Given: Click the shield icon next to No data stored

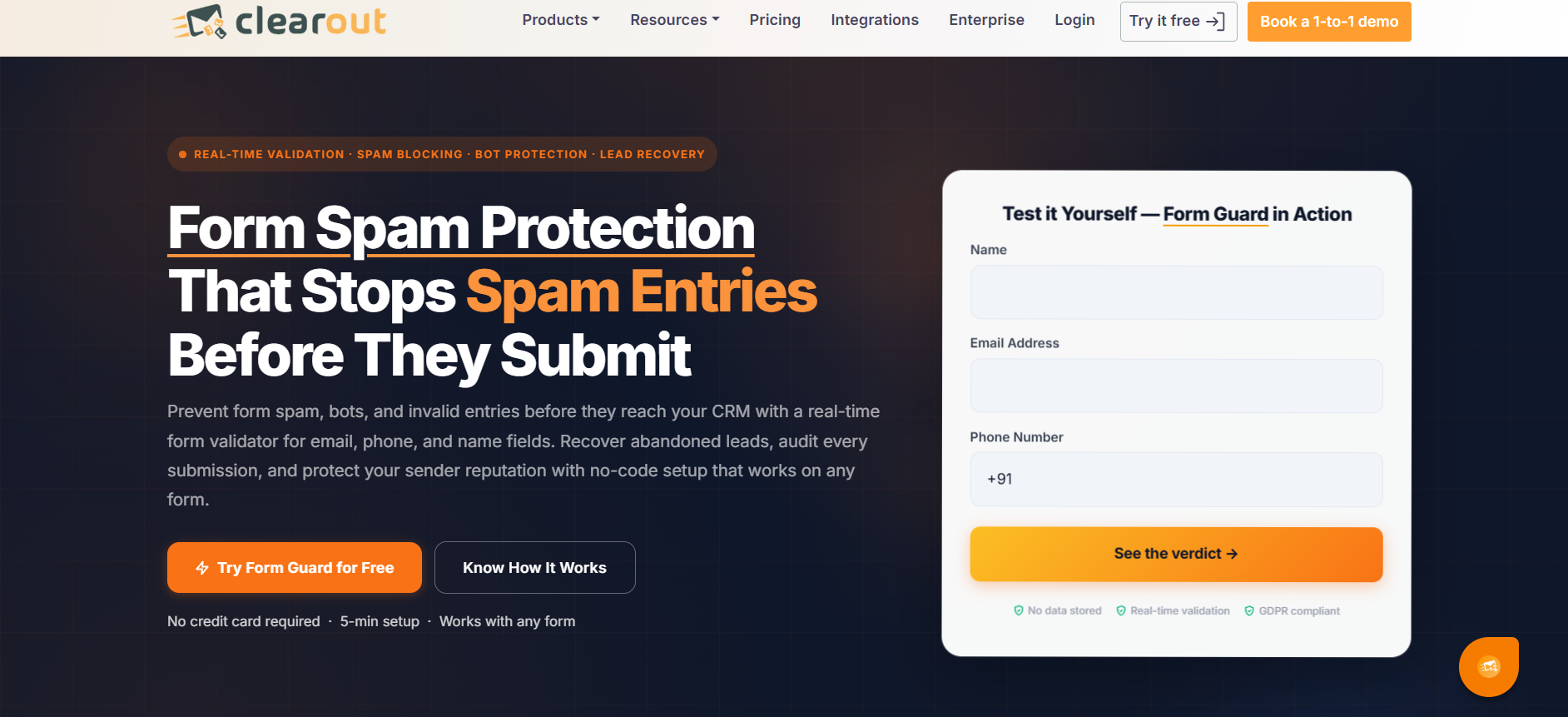Looking at the screenshot, I should tap(1019, 610).
